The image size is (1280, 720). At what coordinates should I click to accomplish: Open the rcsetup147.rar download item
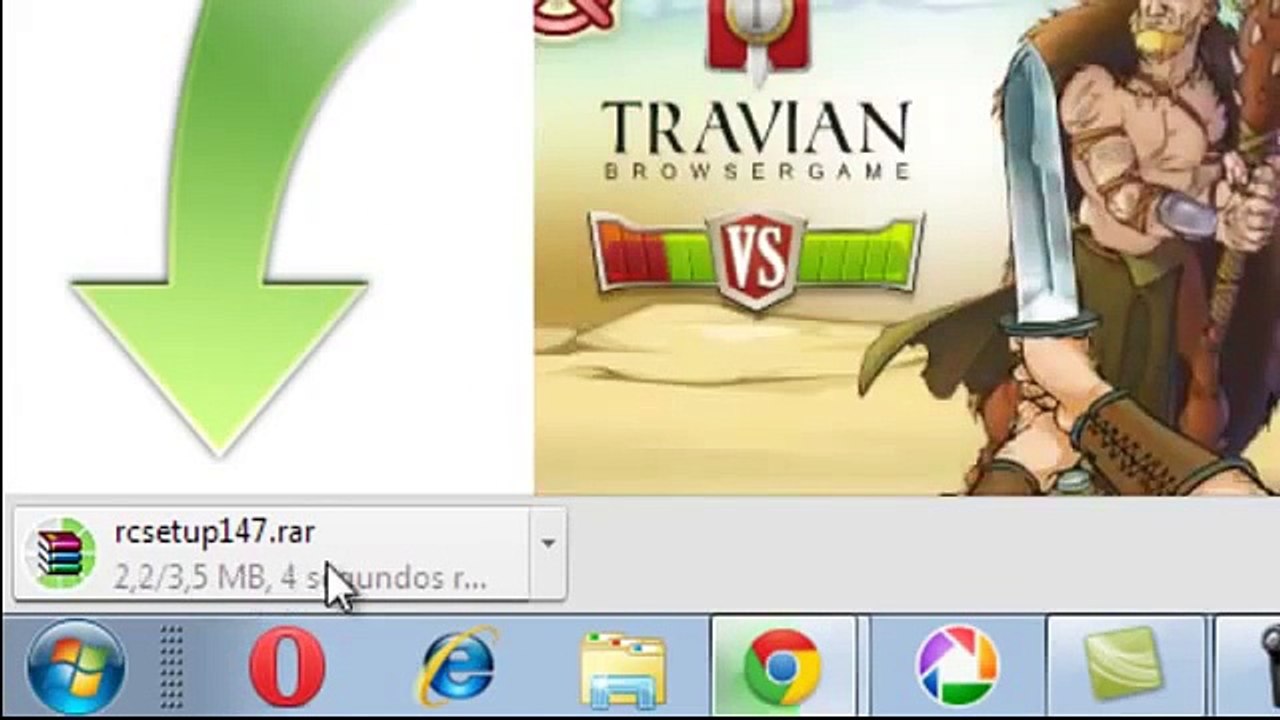coord(271,554)
